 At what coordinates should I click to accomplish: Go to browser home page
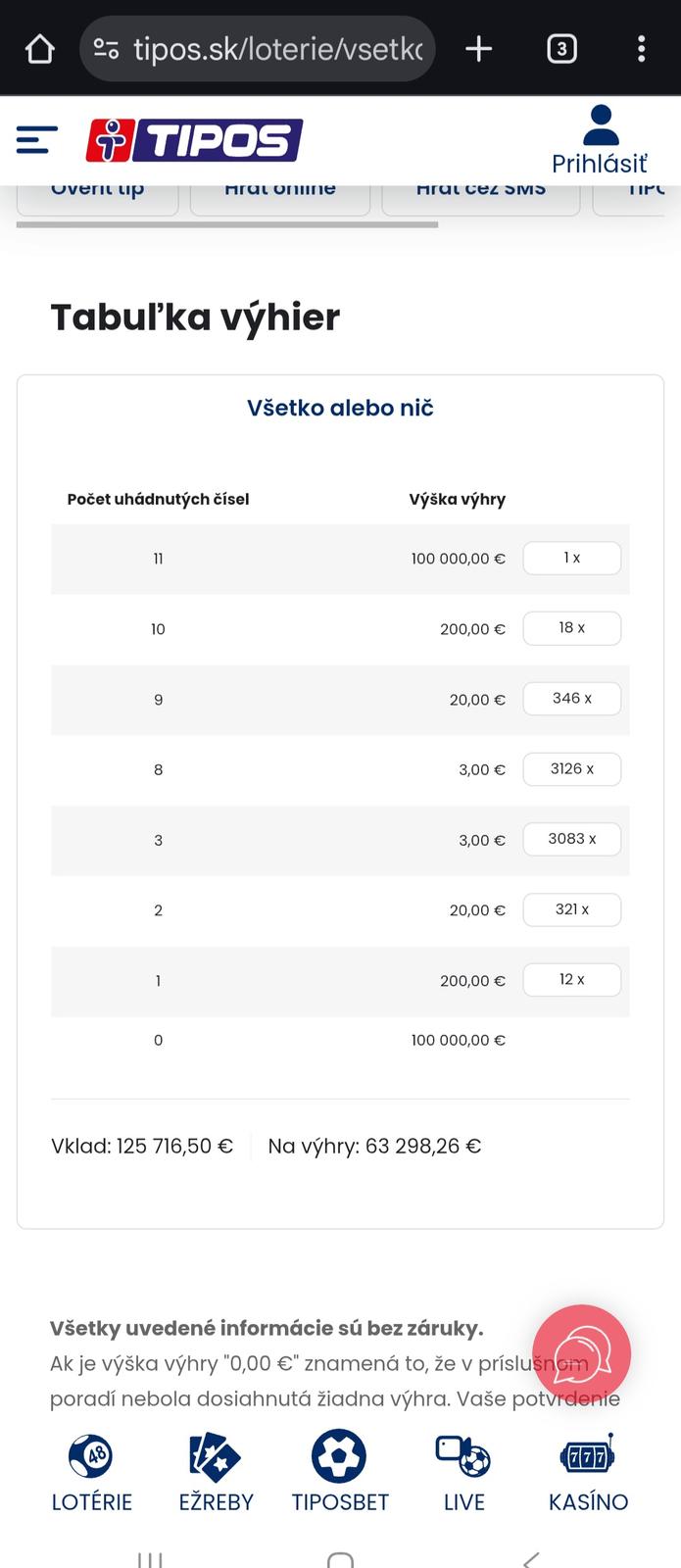coord(39,48)
